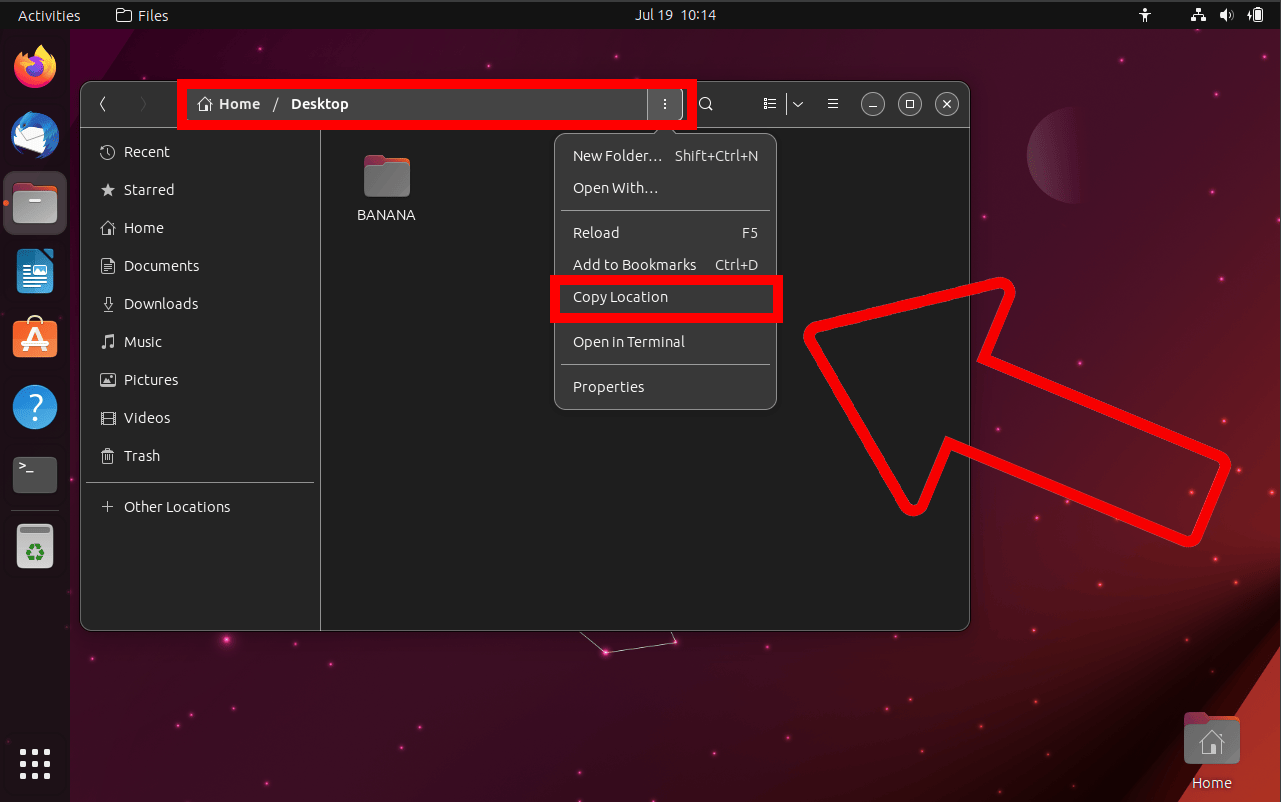Select Copy Location from the menu
Image resolution: width=1281 pixels, height=802 pixels.
(620, 297)
